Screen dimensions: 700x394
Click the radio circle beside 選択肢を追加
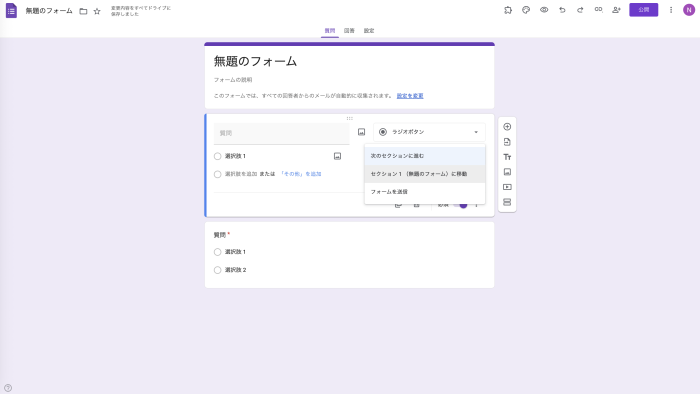pos(217,174)
